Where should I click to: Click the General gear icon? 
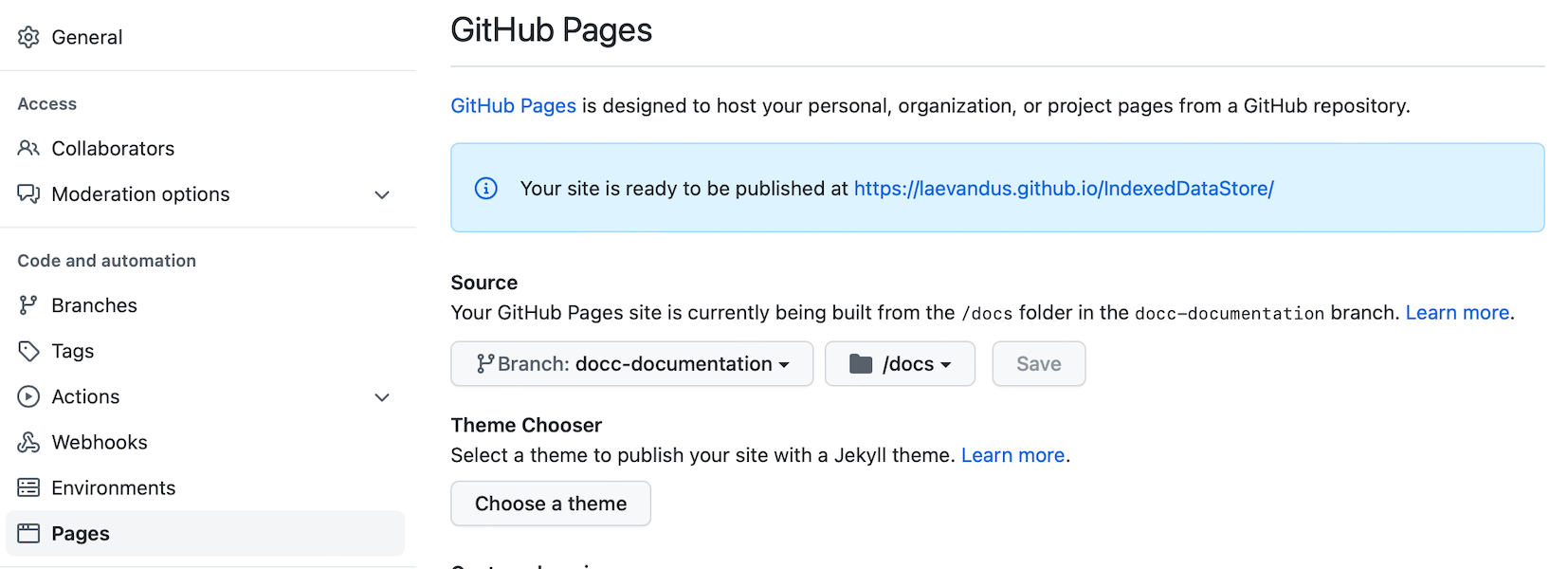[28, 37]
